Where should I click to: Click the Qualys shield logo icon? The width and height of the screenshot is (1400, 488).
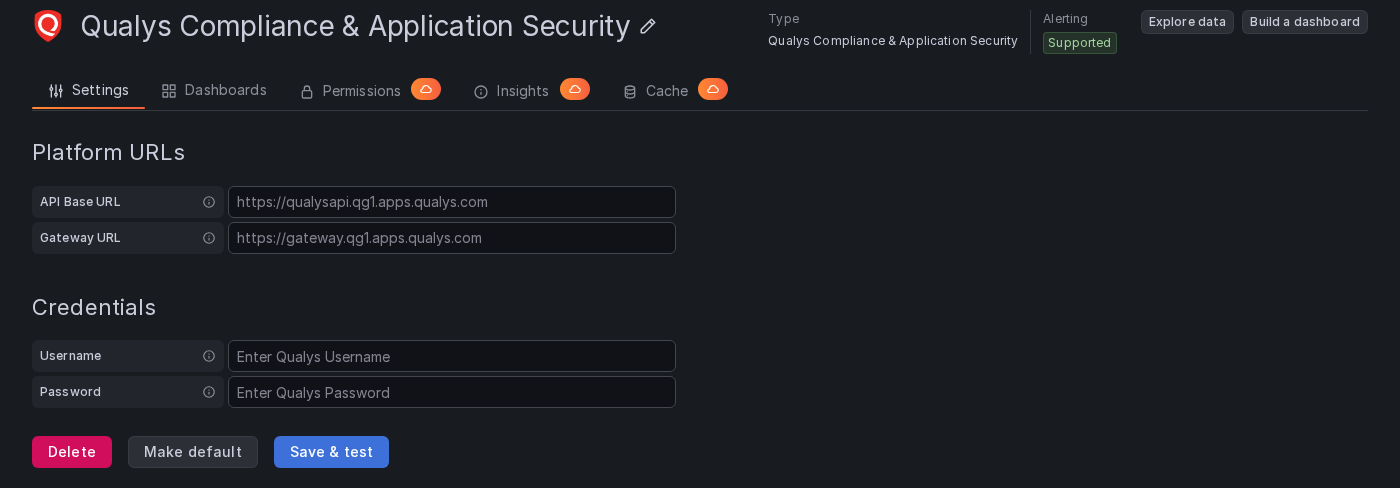(x=48, y=26)
